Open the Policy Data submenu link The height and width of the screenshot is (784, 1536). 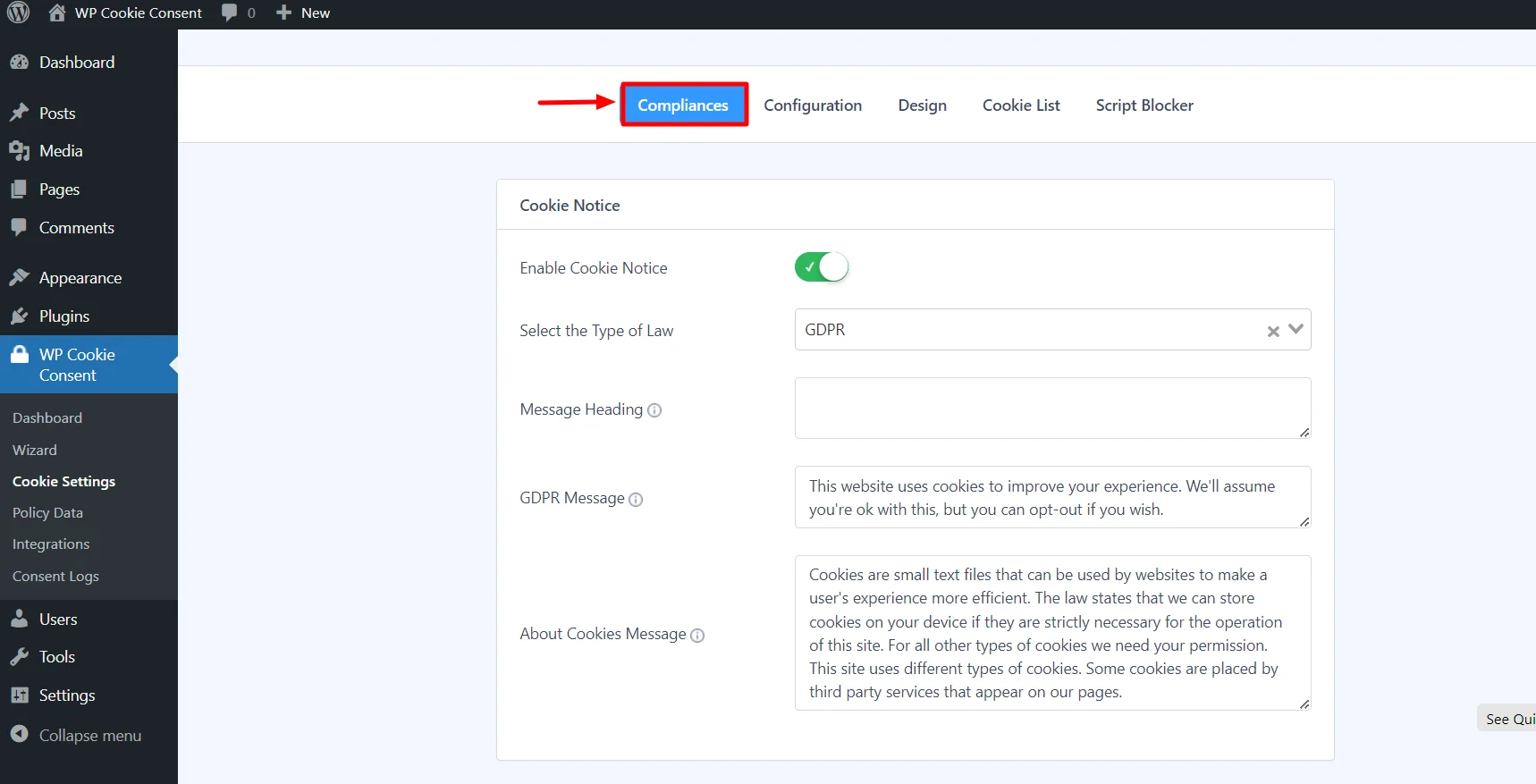47,513
